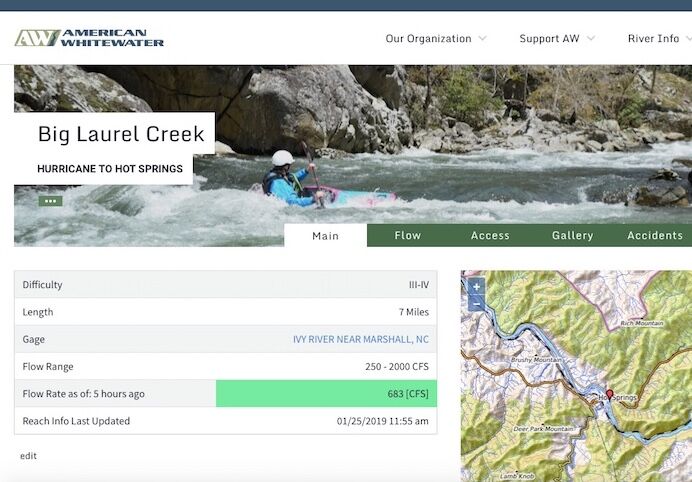Open the Ivy River Near Marshall, NC gage link
The image size is (692, 482).
(x=361, y=339)
